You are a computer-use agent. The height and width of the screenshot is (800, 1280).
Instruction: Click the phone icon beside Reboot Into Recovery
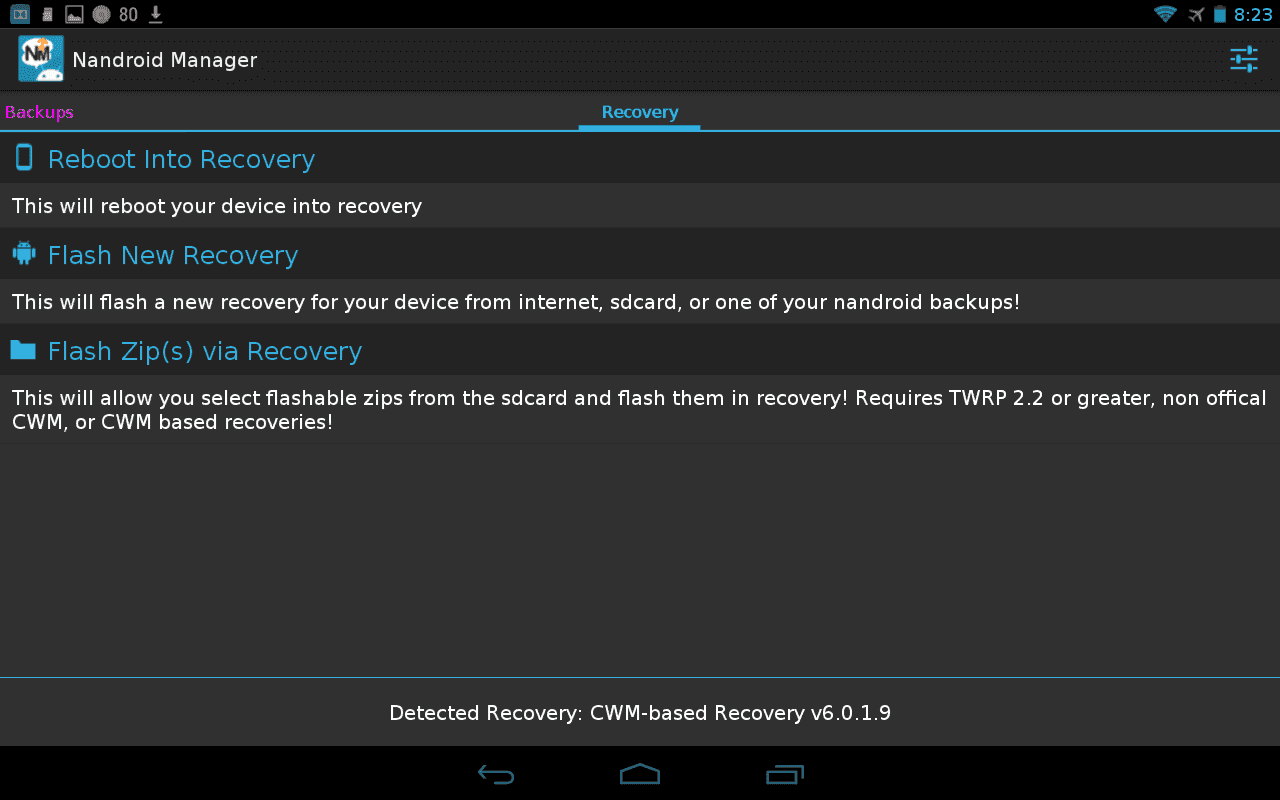pyautogui.click(x=24, y=157)
